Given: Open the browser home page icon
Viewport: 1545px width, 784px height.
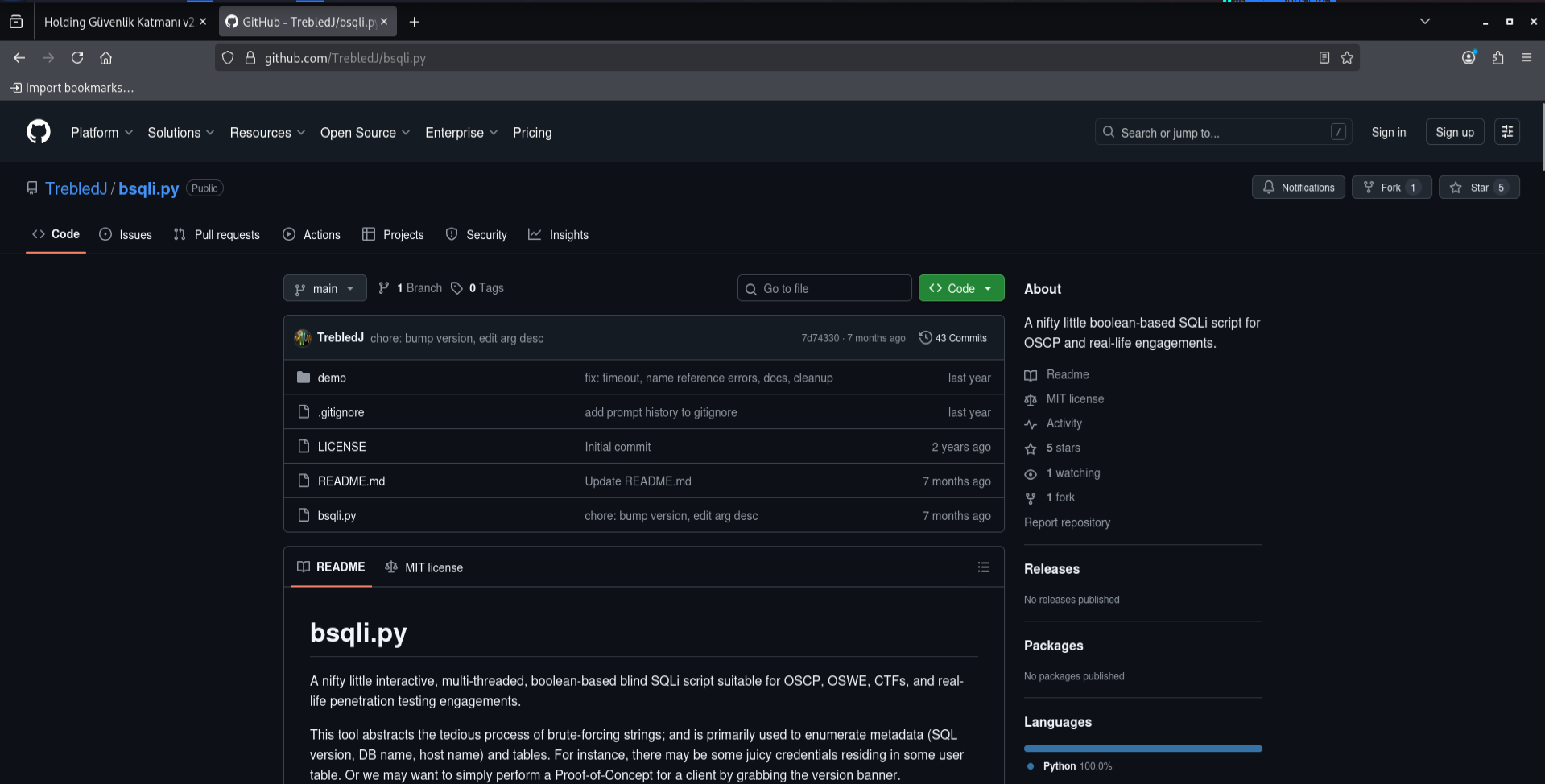Looking at the screenshot, I should point(105,58).
